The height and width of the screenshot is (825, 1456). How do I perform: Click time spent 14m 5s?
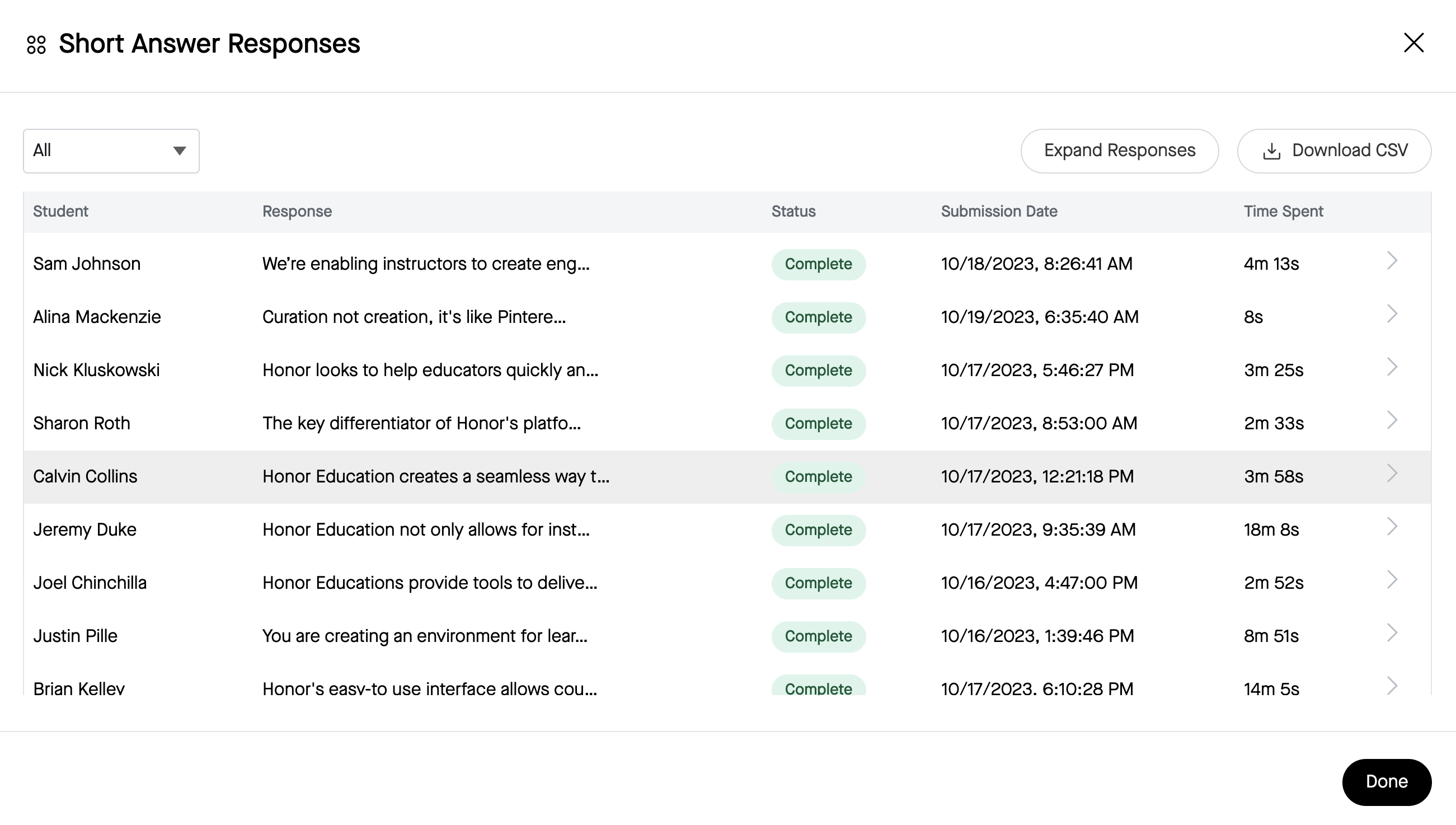pyautogui.click(x=1271, y=688)
